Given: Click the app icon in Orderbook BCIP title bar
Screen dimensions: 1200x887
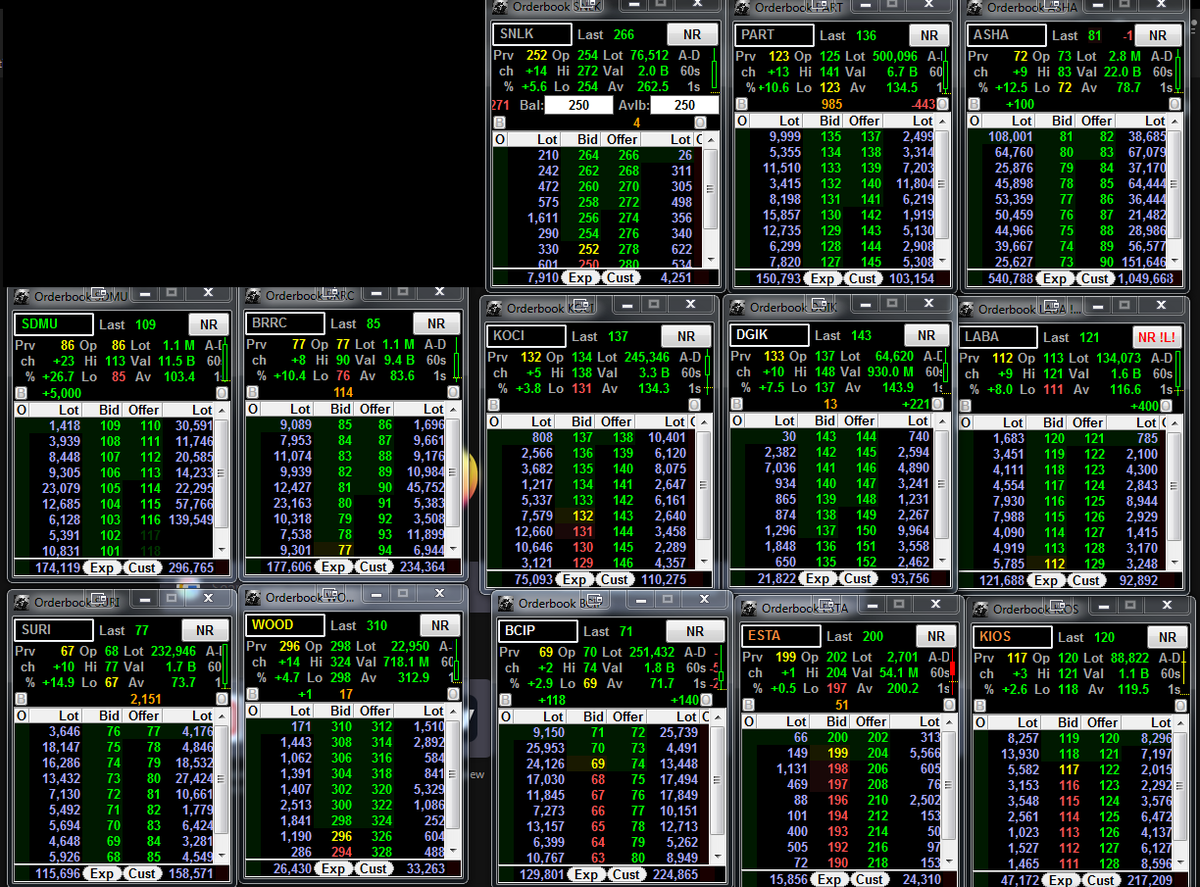Looking at the screenshot, I should tap(506, 603).
